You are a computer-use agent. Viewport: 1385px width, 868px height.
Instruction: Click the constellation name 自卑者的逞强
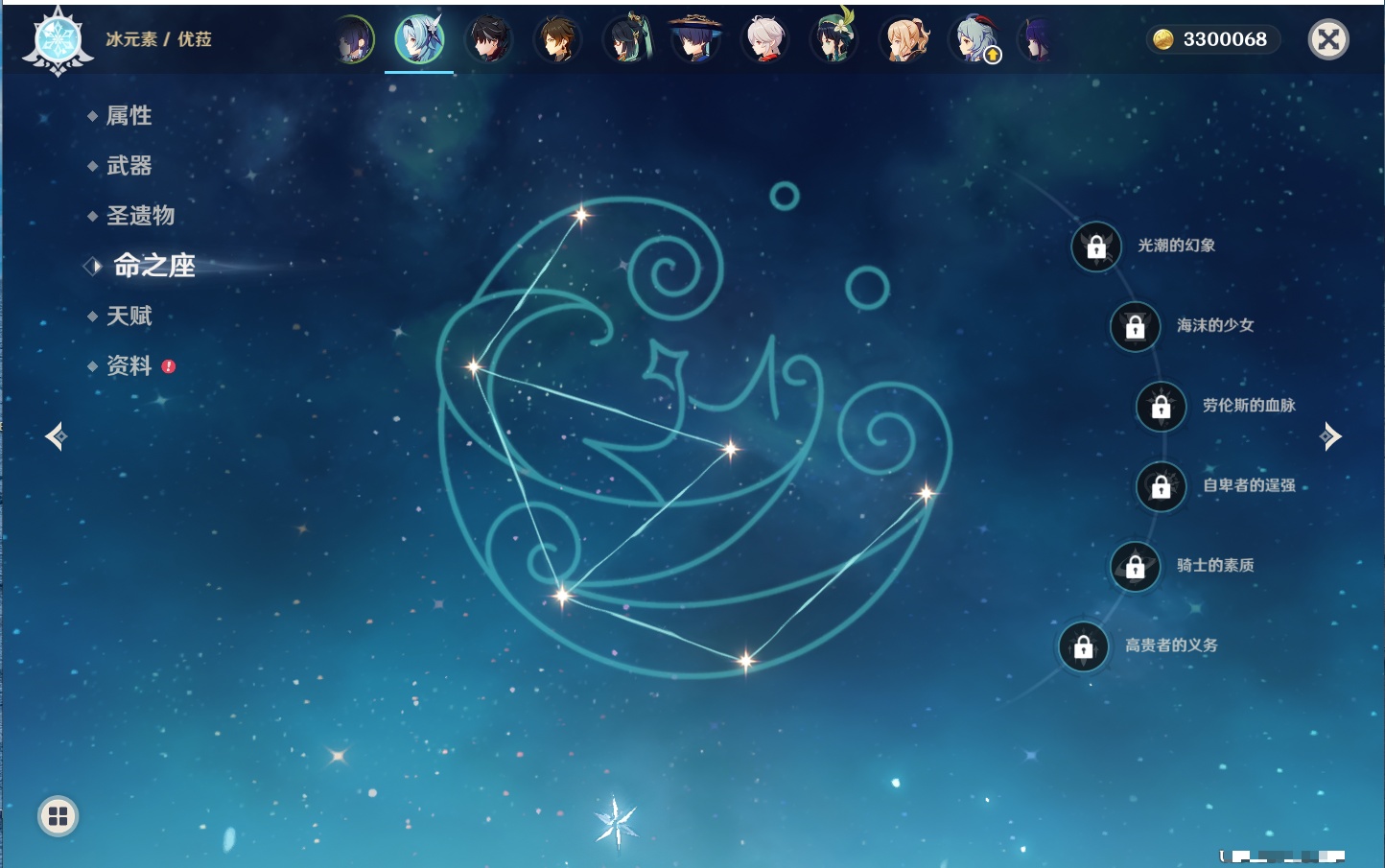point(1249,485)
